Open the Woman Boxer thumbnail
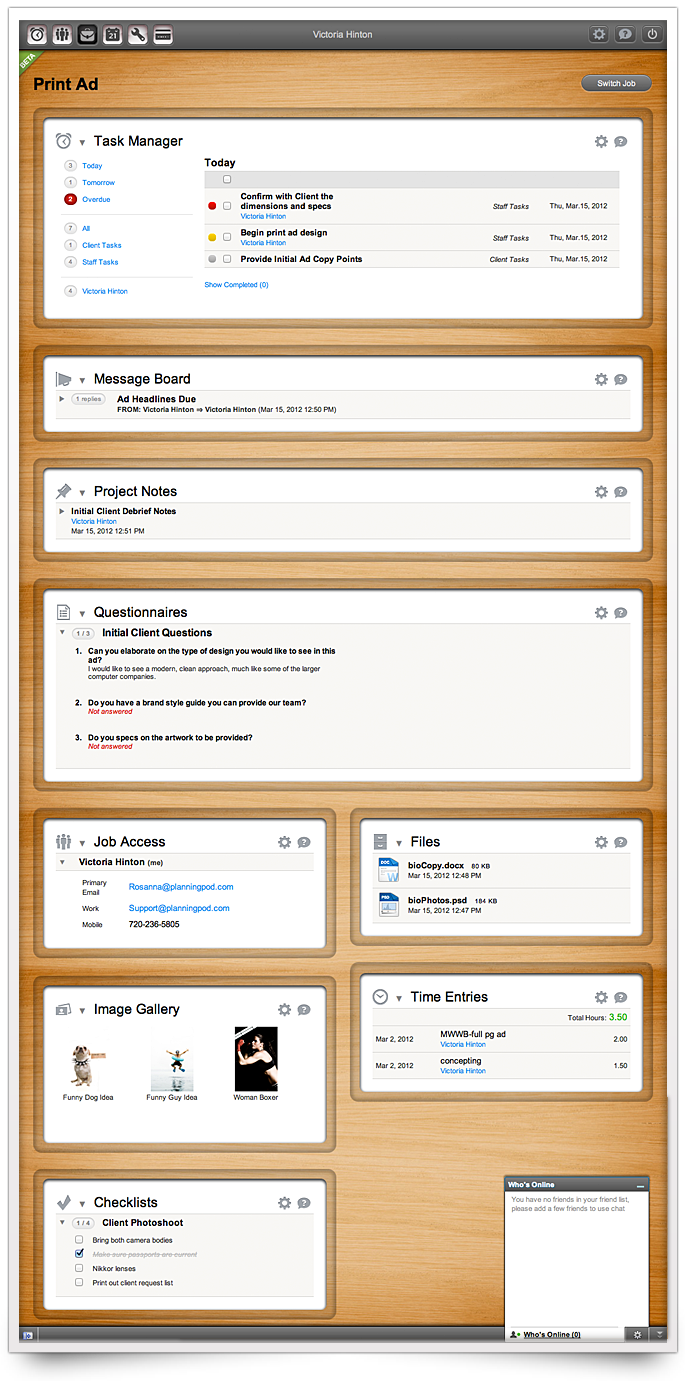Viewport: 685px width, 1381px height. tap(256, 1060)
